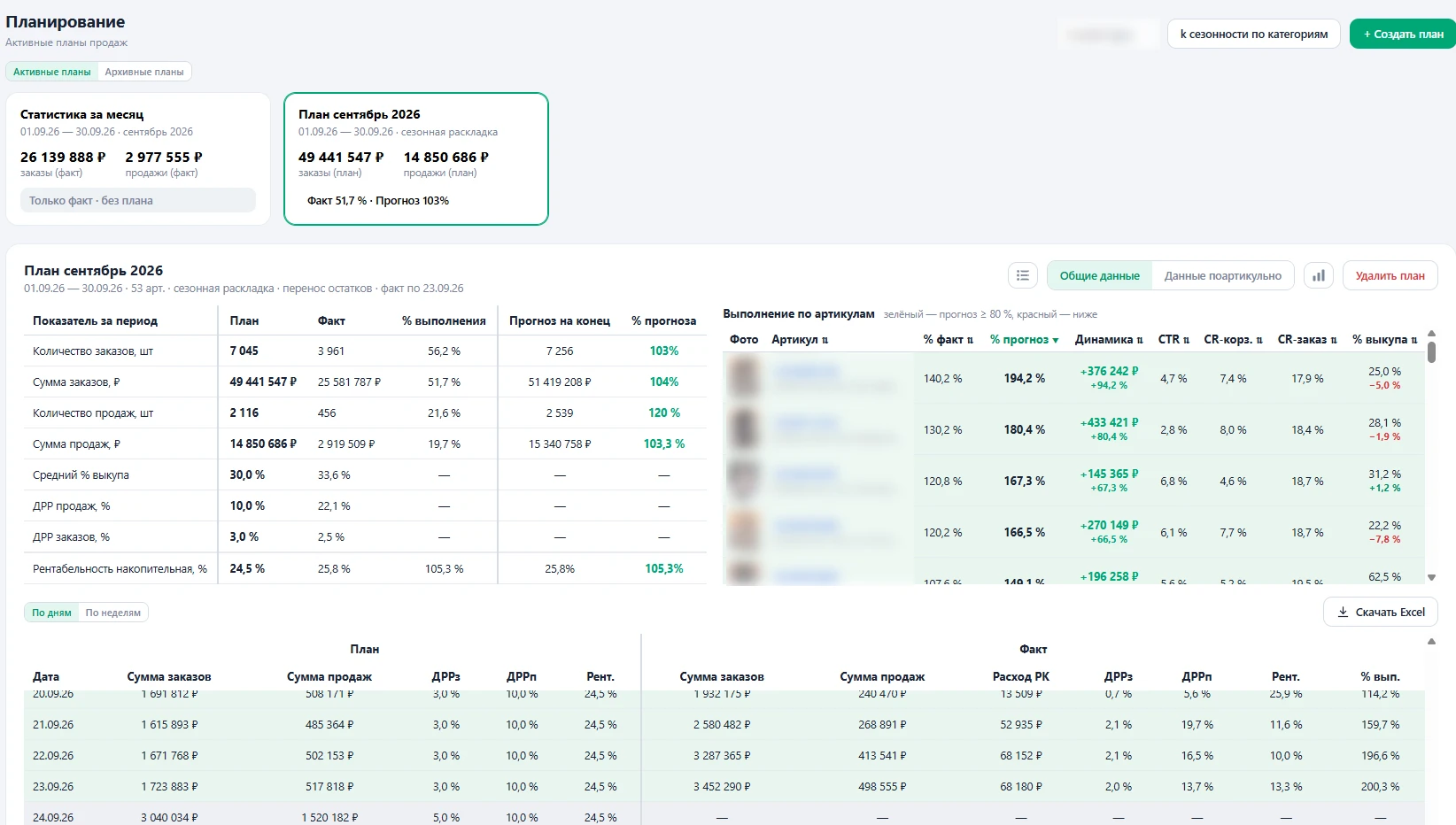Viewport: 1456px width, 825px height.
Task: Click the Создать план button
Action: [x=1403, y=34]
